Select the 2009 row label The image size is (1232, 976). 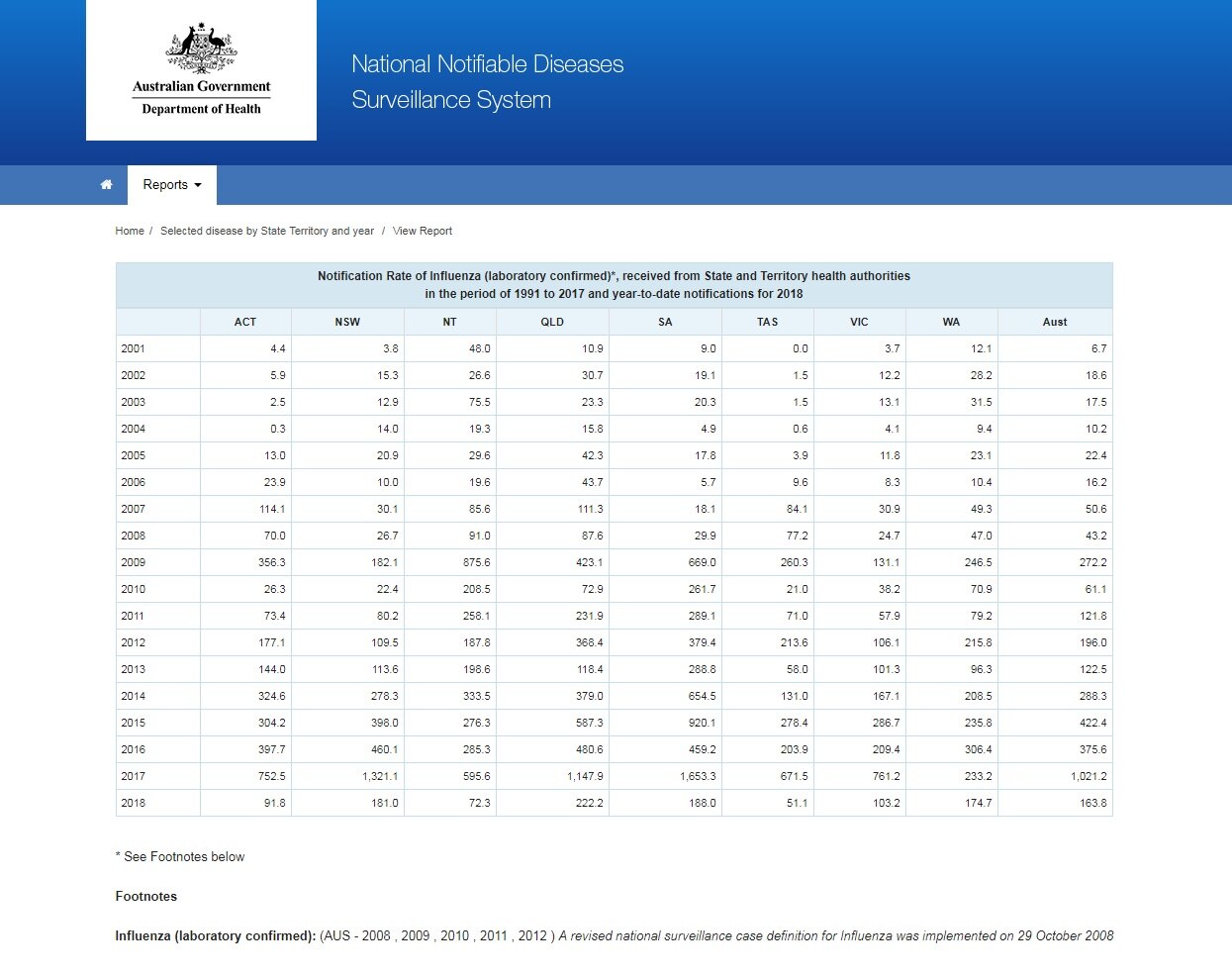click(134, 562)
